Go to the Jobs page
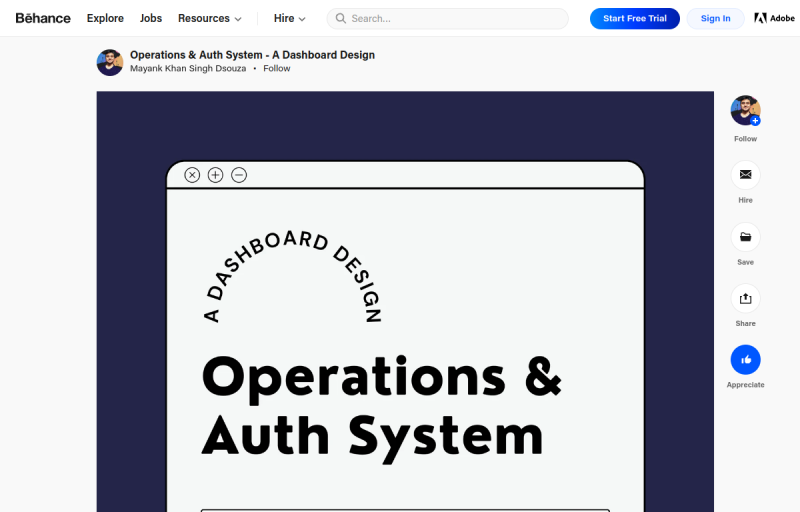 pos(151,18)
